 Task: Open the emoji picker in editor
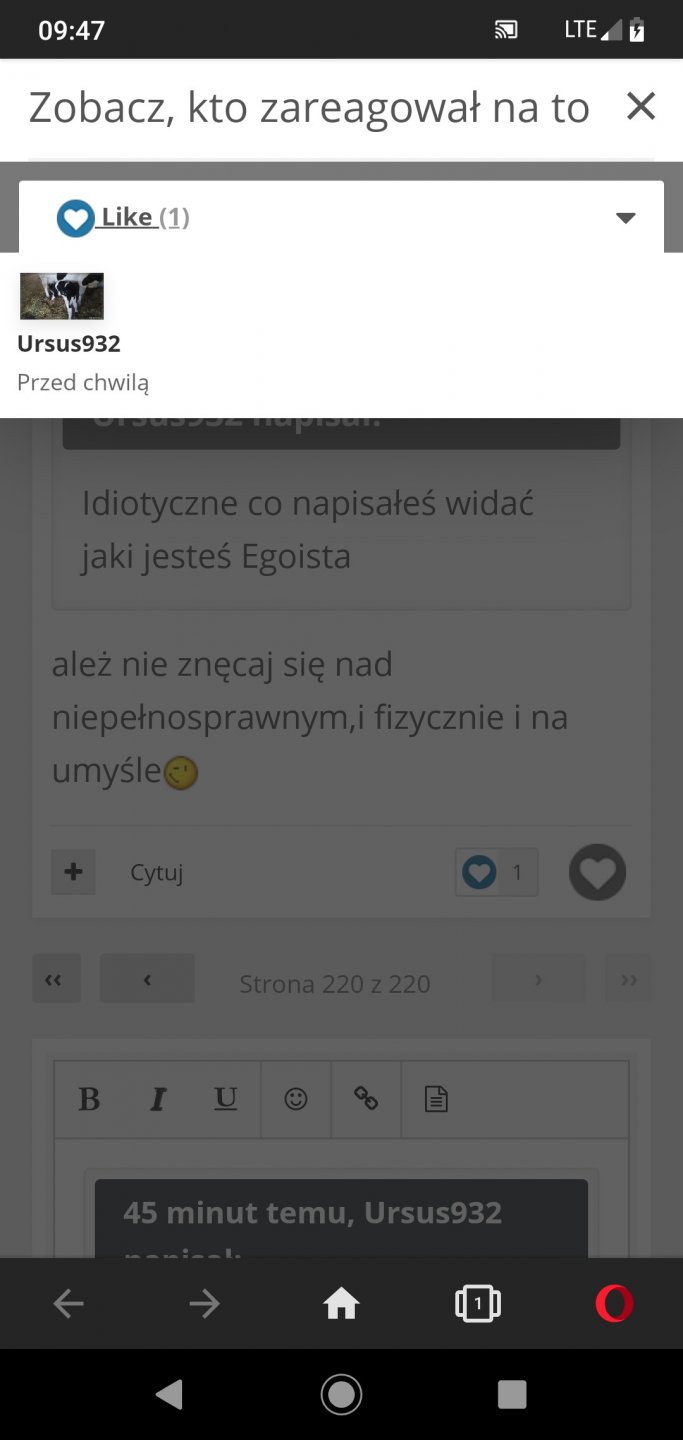coord(296,1100)
